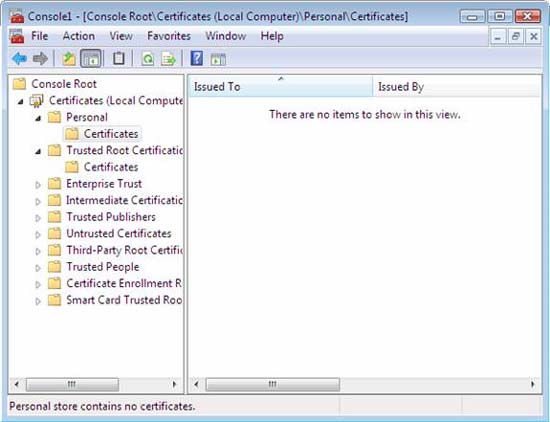Select Certificates under Personal in tree
Viewport: 550px width, 422px height.
pos(111,134)
